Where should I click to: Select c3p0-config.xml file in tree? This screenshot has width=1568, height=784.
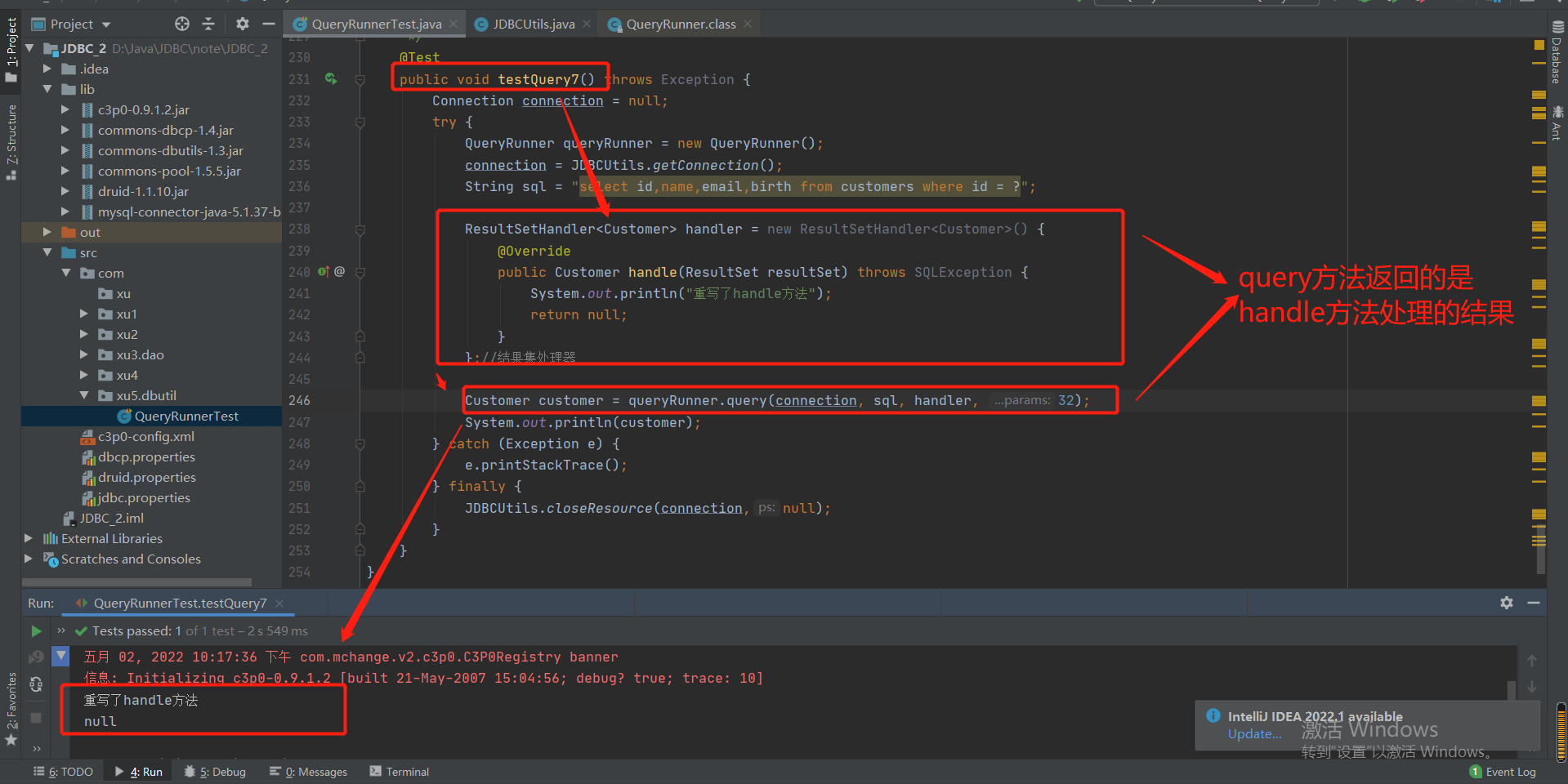pos(145,436)
